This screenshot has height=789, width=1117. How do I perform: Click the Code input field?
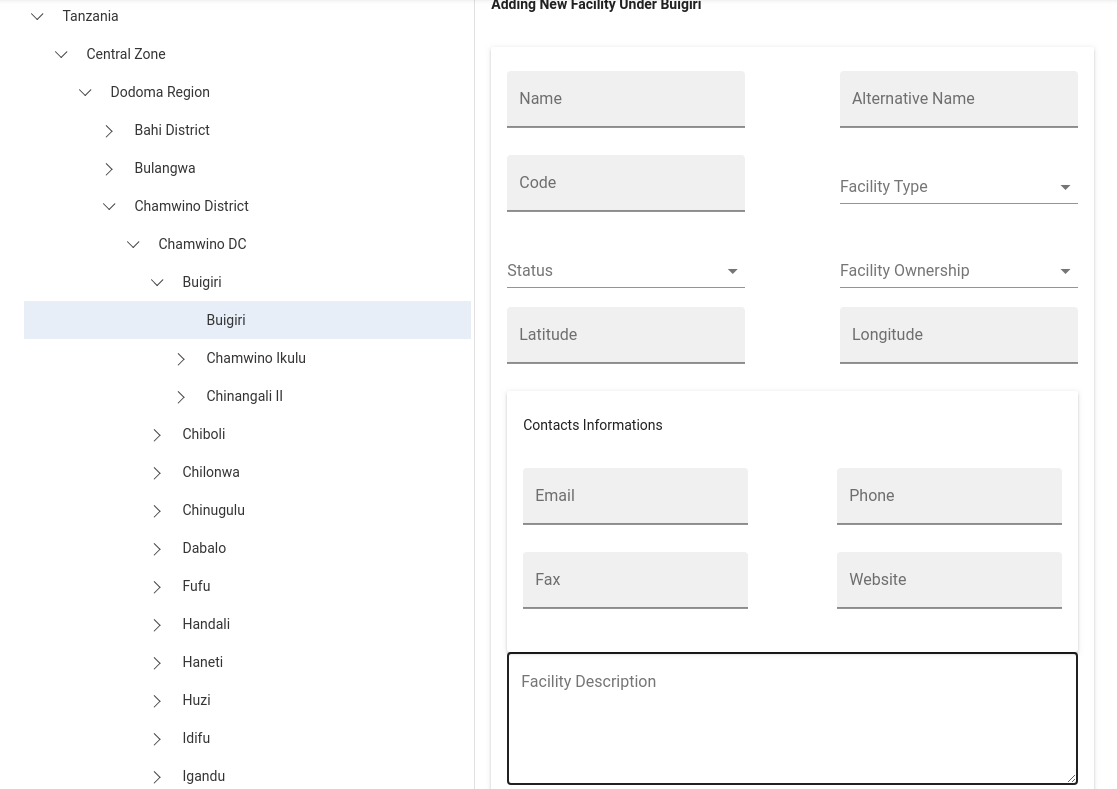click(x=626, y=183)
